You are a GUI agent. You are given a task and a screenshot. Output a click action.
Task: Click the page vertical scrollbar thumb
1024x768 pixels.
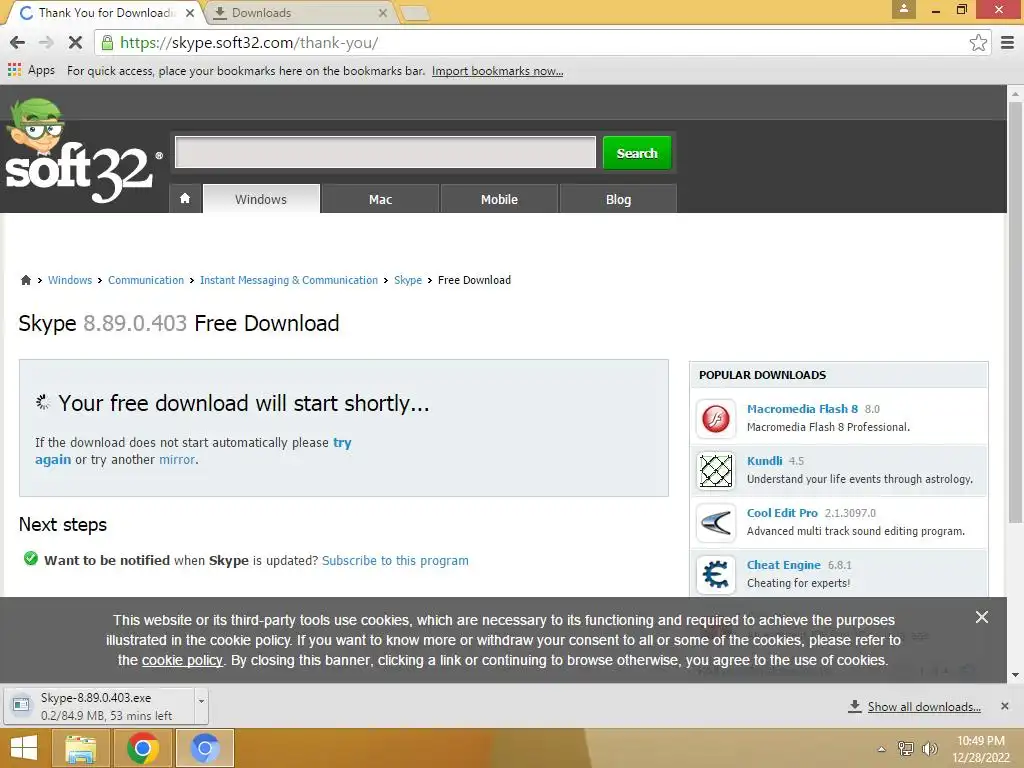tap(1014, 313)
